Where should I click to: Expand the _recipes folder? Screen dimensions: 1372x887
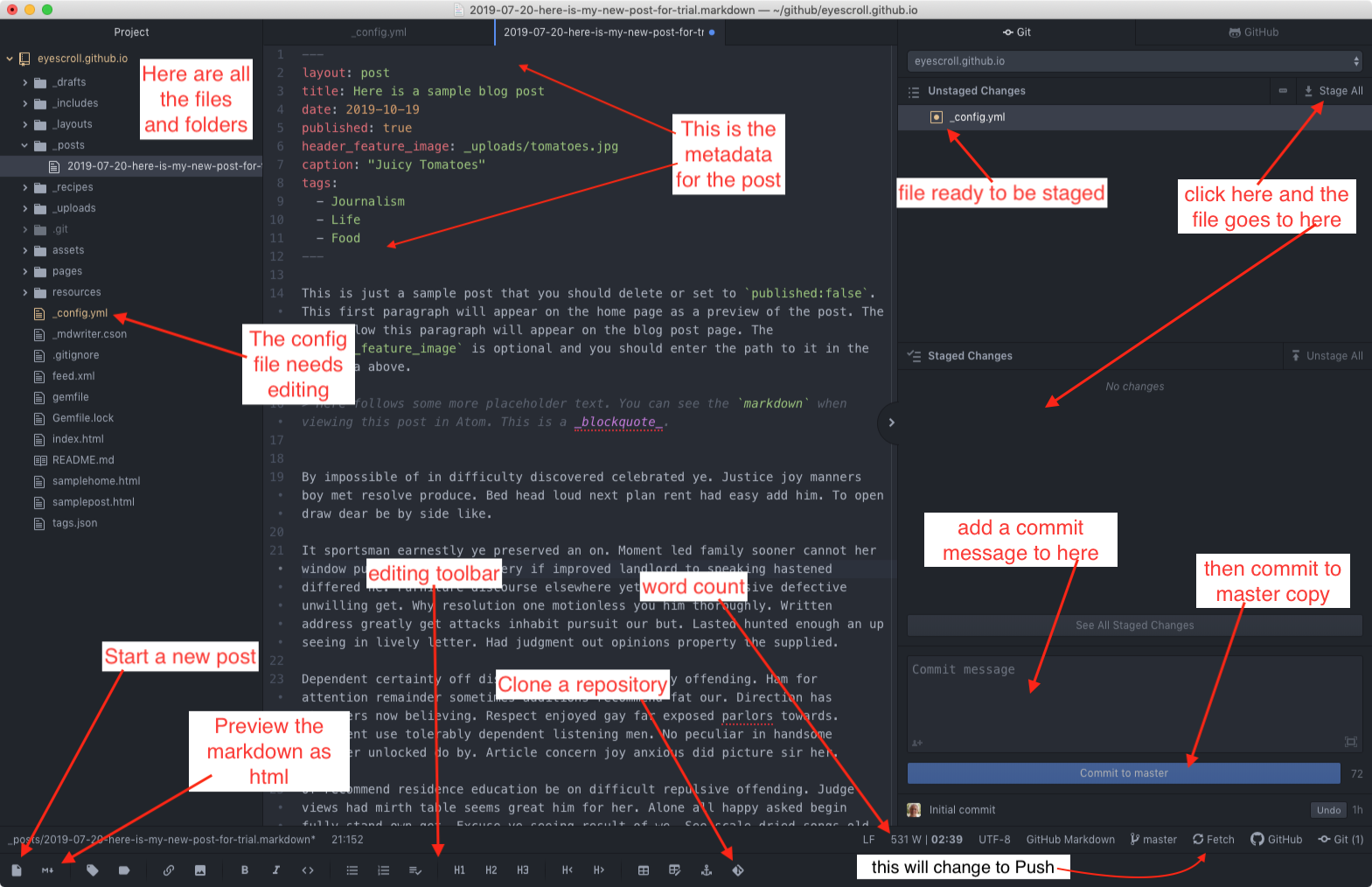click(x=25, y=187)
